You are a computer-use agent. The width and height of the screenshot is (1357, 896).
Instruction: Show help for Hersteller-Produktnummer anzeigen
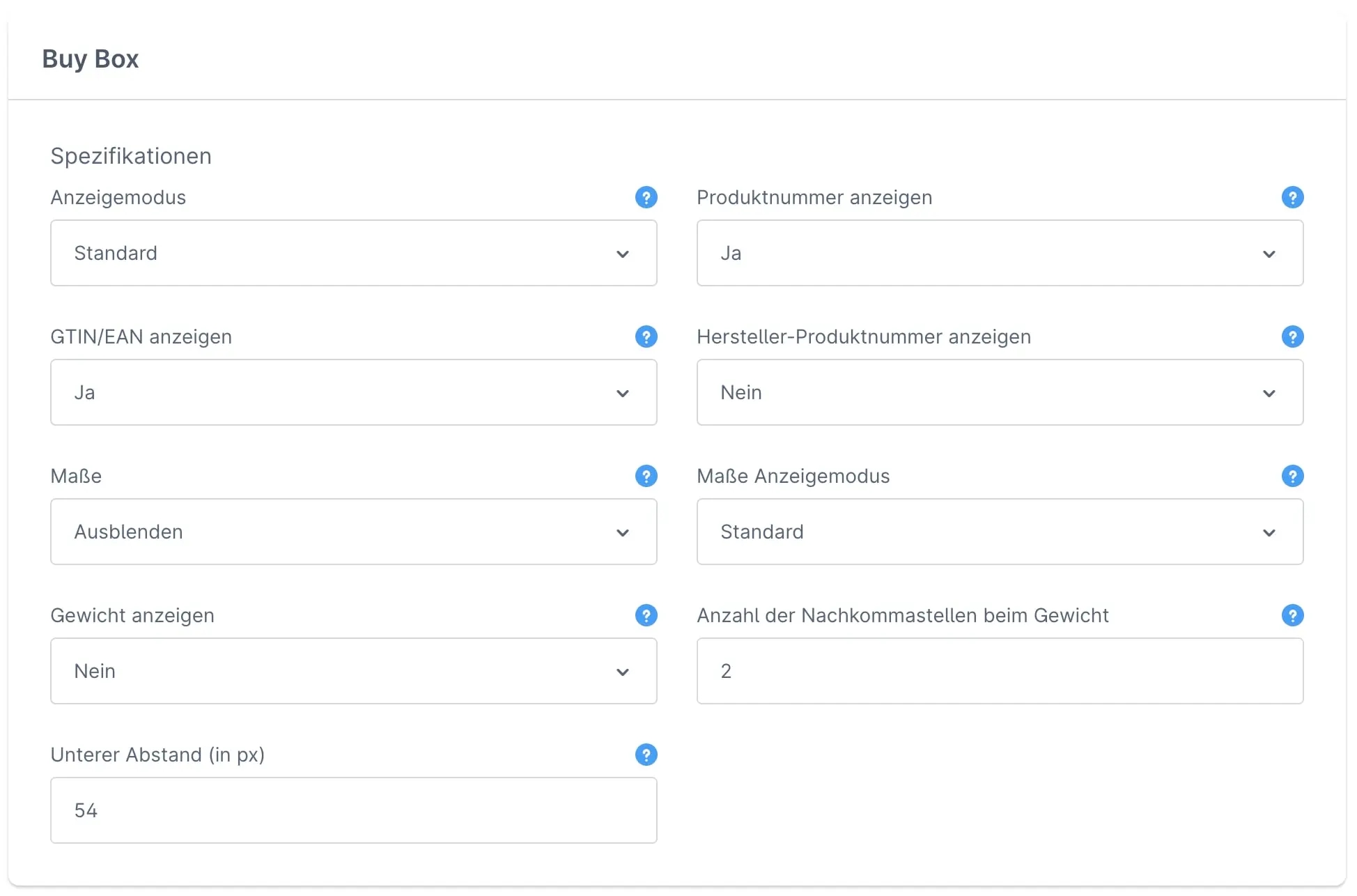click(1292, 337)
